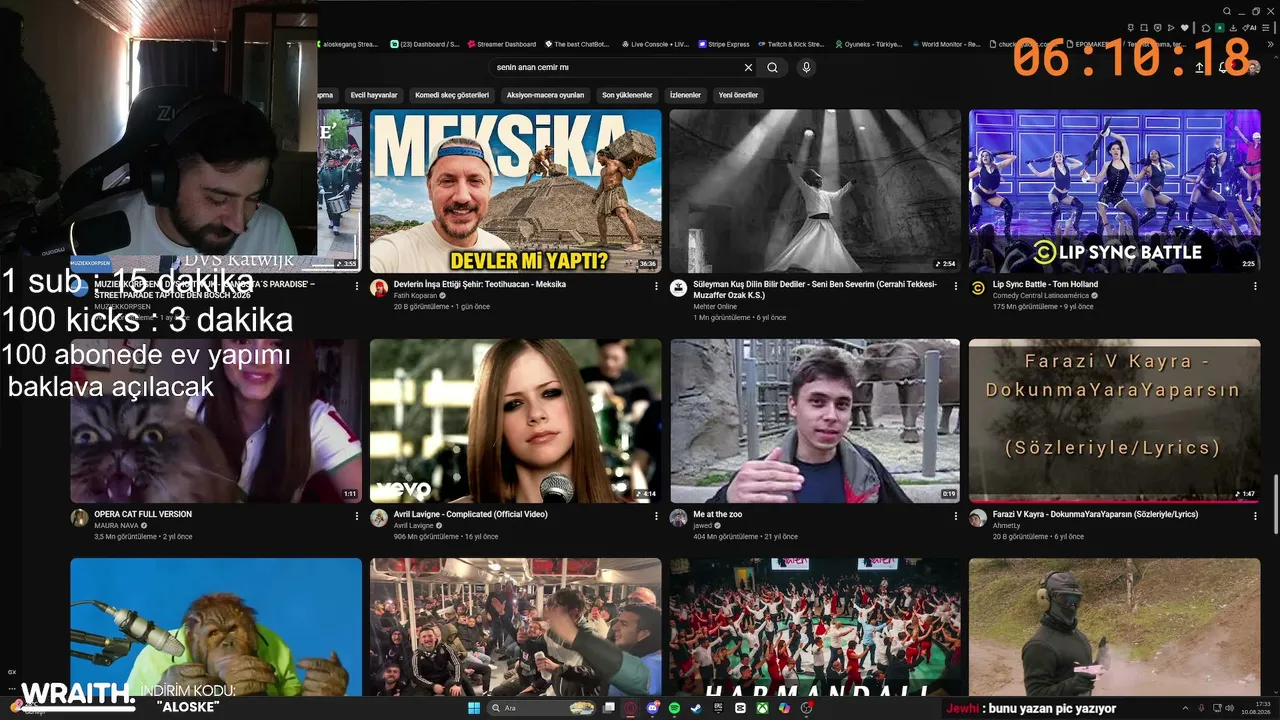Screen dimensions: 1280x720
Task: Open Spotify from the taskbar
Action: point(674,708)
